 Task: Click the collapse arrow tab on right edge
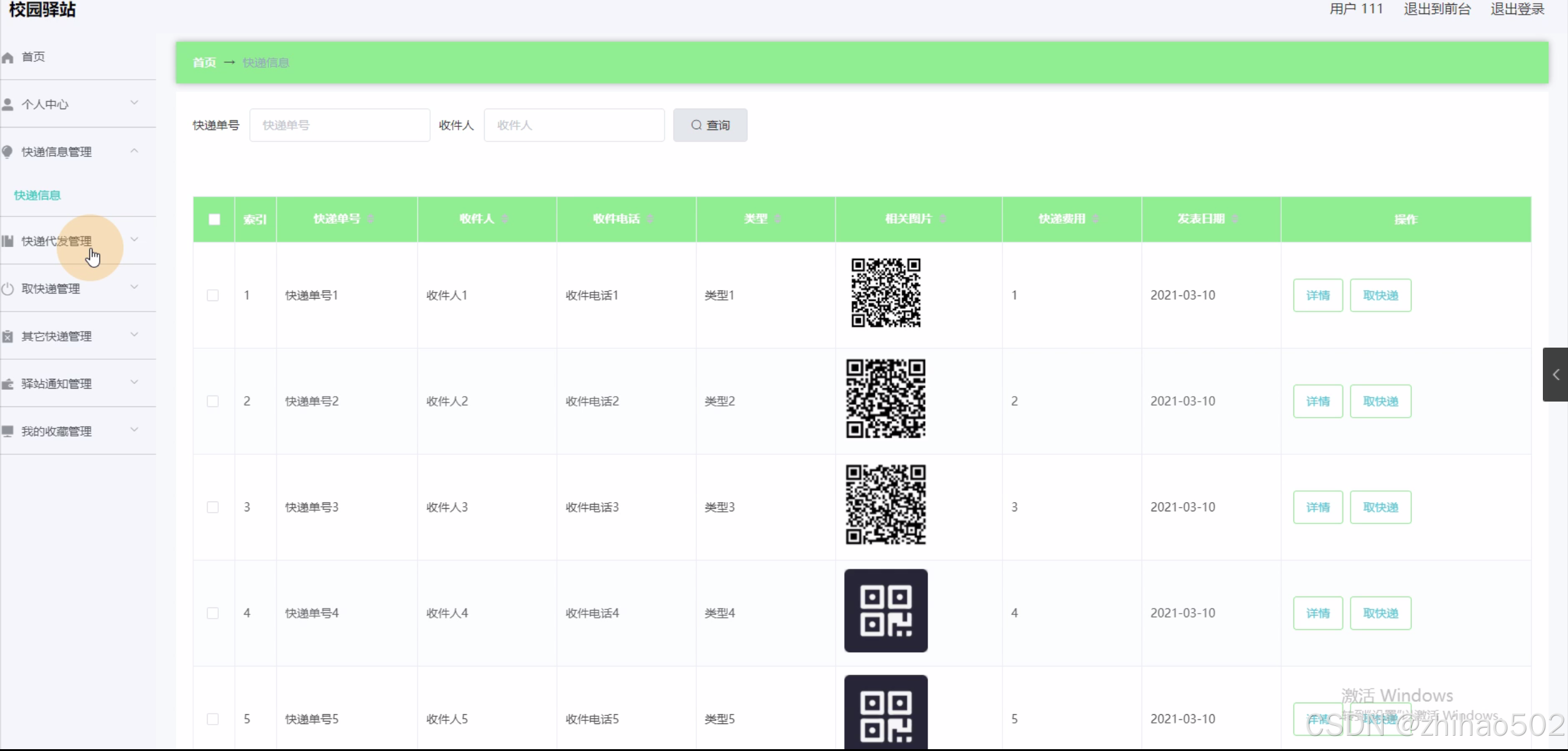pyautogui.click(x=1555, y=375)
